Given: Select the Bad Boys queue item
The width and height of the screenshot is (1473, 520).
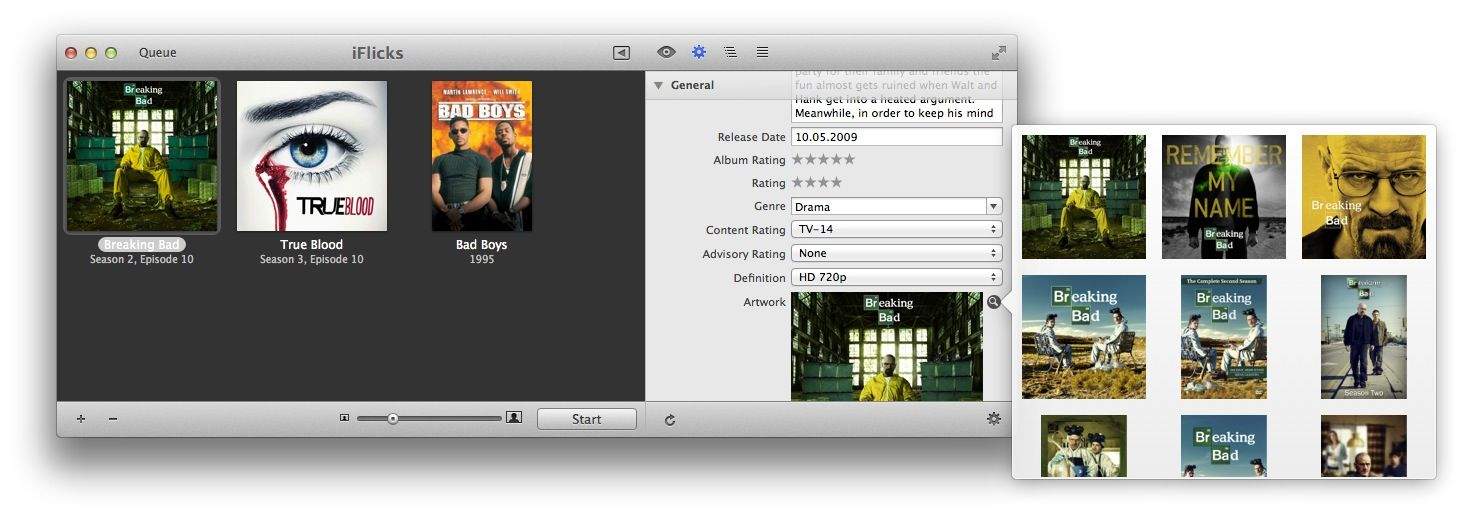Looking at the screenshot, I should [482, 156].
